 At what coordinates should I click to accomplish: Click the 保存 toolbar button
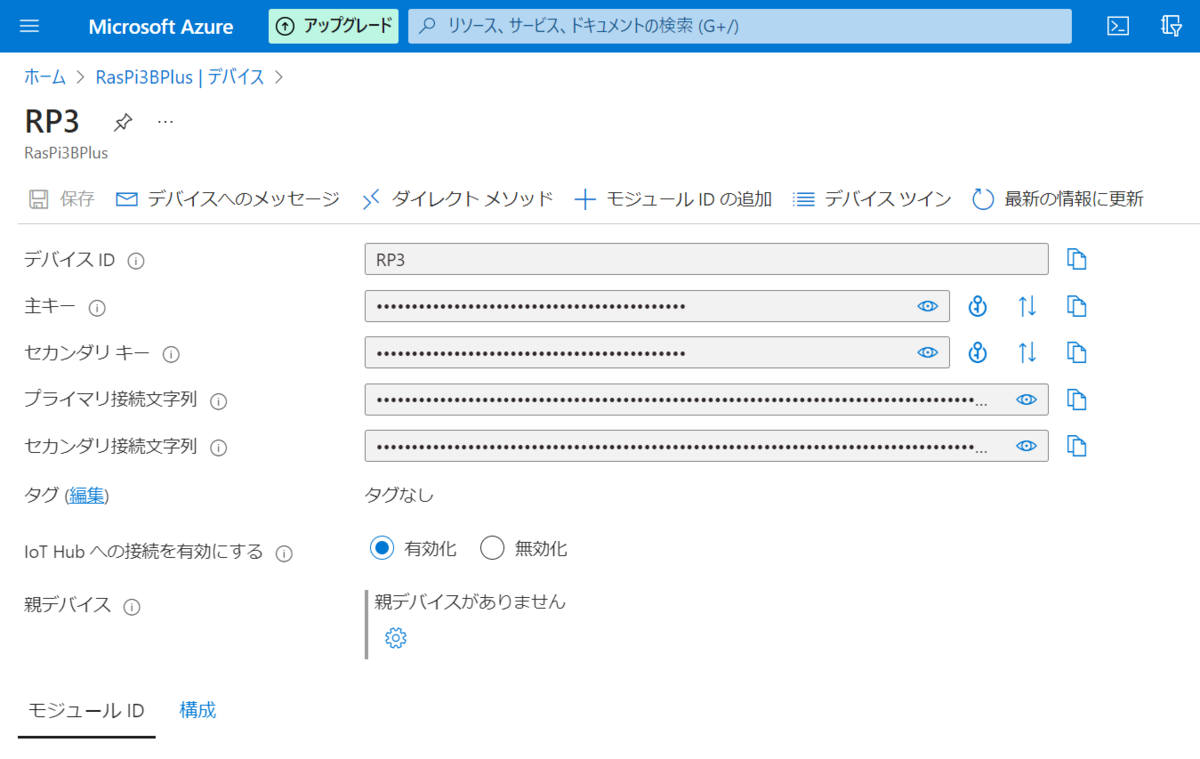click(61, 199)
